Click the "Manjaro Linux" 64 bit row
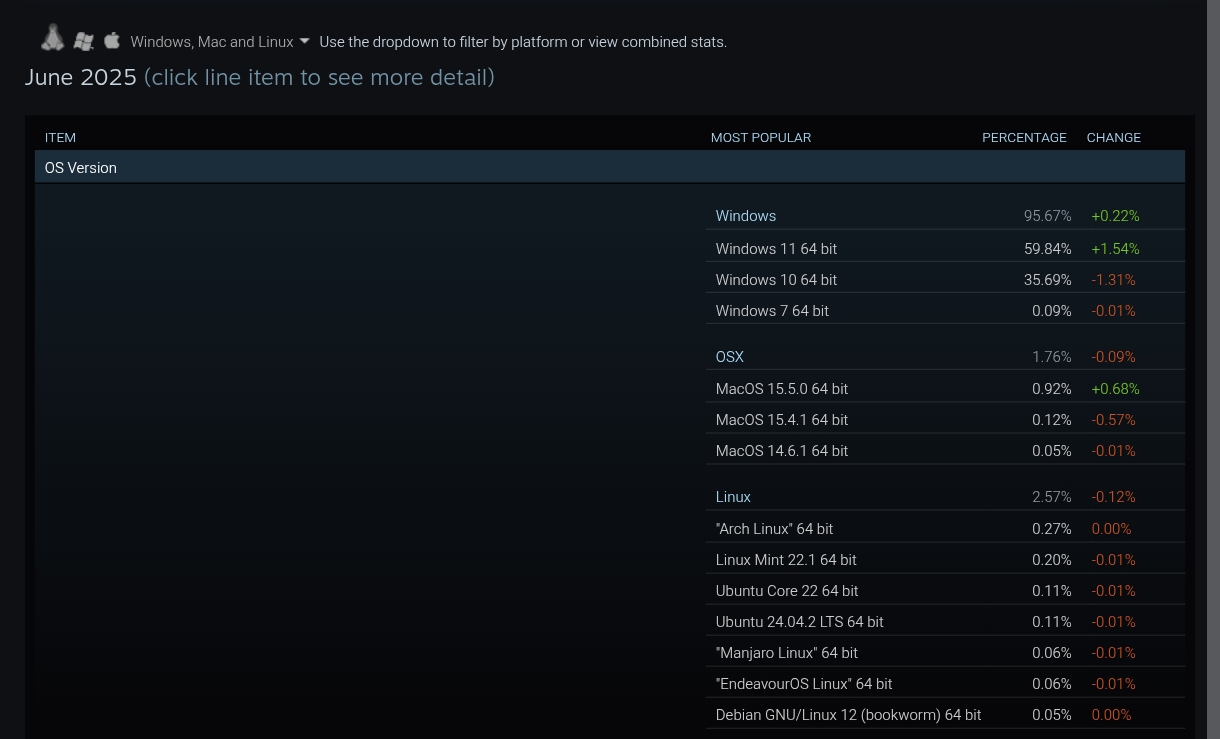 tap(945, 652)
